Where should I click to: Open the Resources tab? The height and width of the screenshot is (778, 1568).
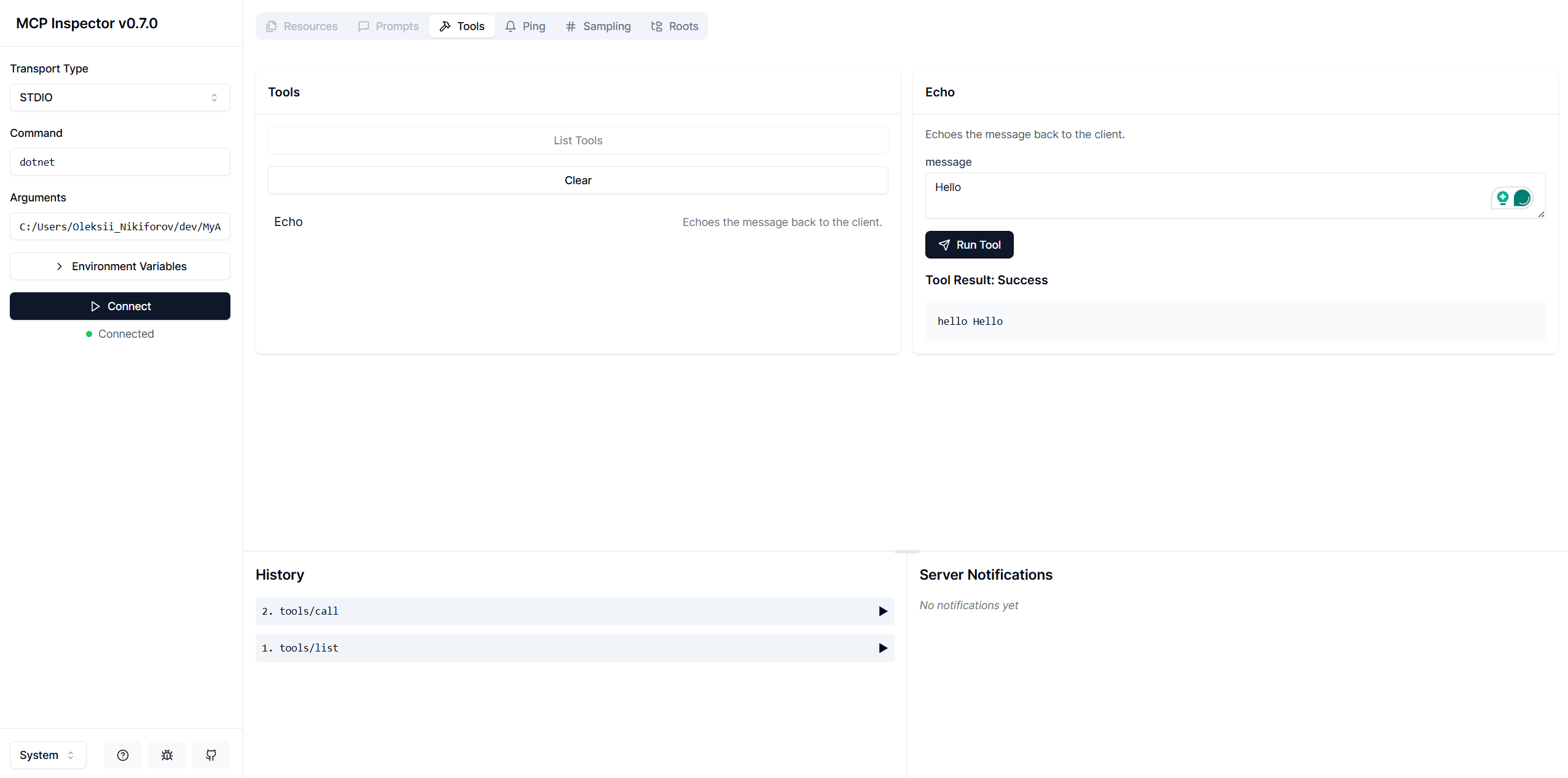click(302, 26)
